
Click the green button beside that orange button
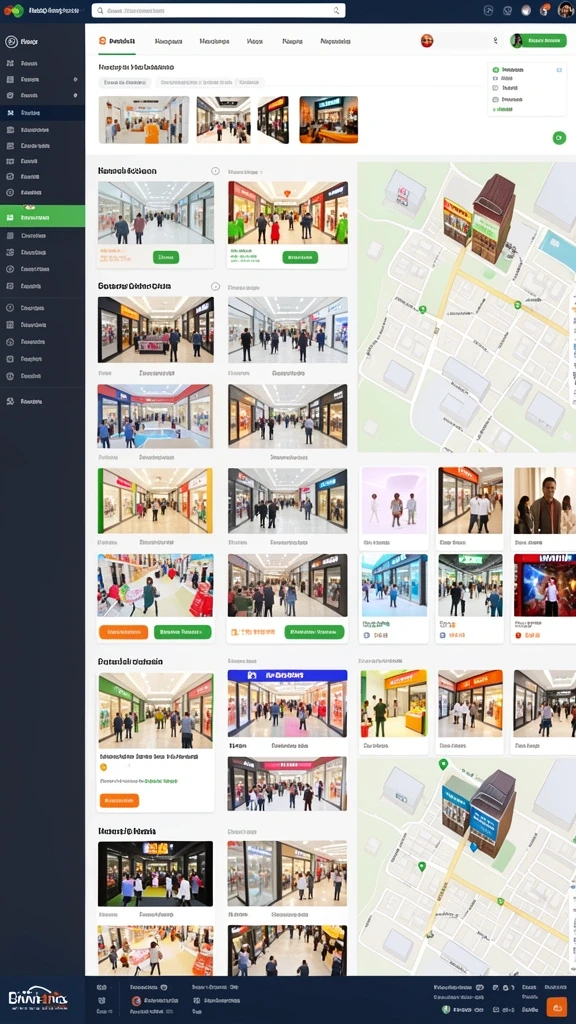tap(183, 632)
